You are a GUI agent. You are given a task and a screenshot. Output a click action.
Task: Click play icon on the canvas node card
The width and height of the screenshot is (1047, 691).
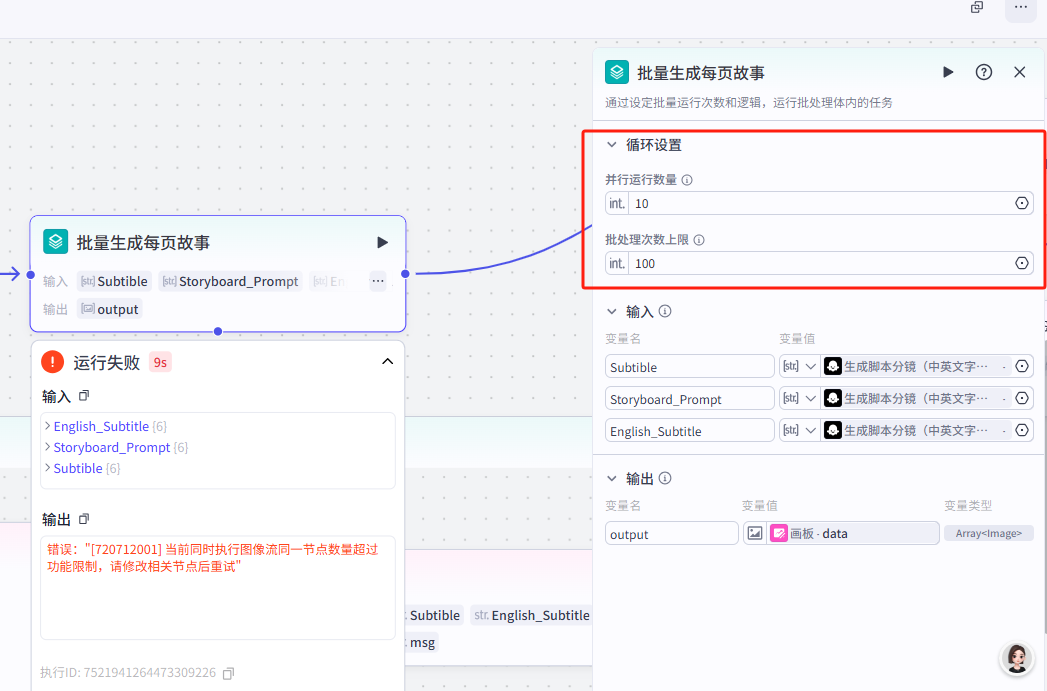point(382,242)
